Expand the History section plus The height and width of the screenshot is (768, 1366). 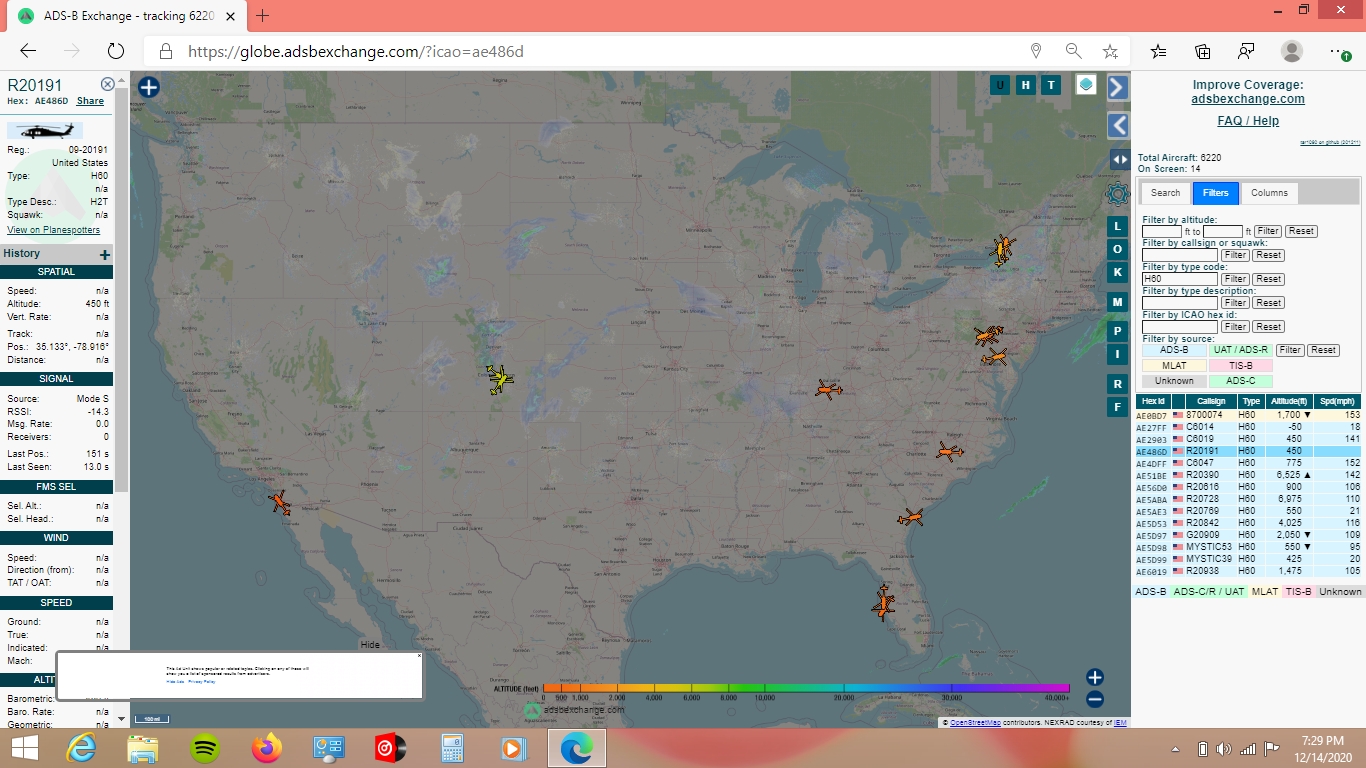click(105, 254)
